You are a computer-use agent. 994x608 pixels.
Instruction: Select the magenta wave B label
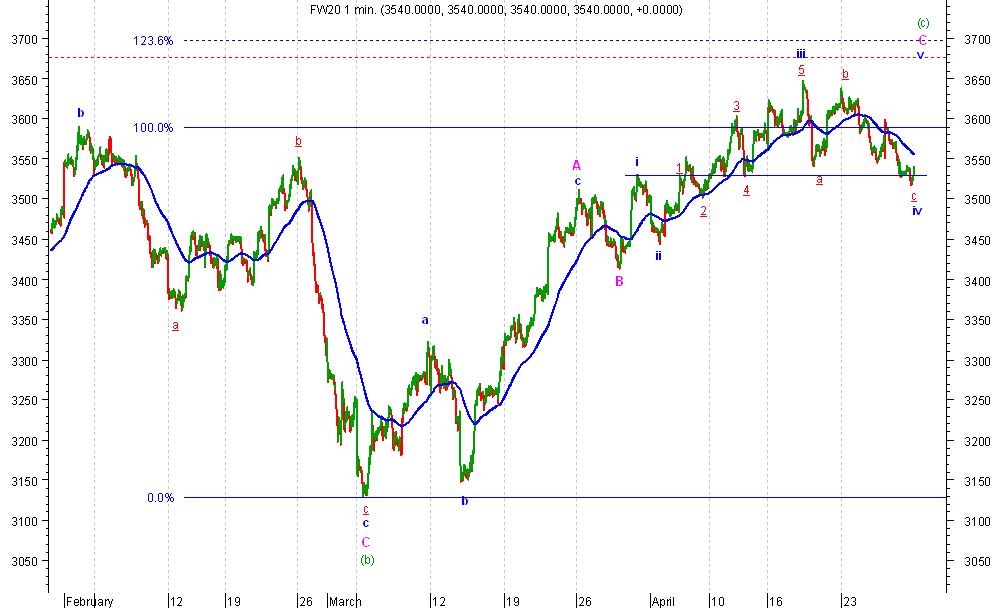click(619, 281)
